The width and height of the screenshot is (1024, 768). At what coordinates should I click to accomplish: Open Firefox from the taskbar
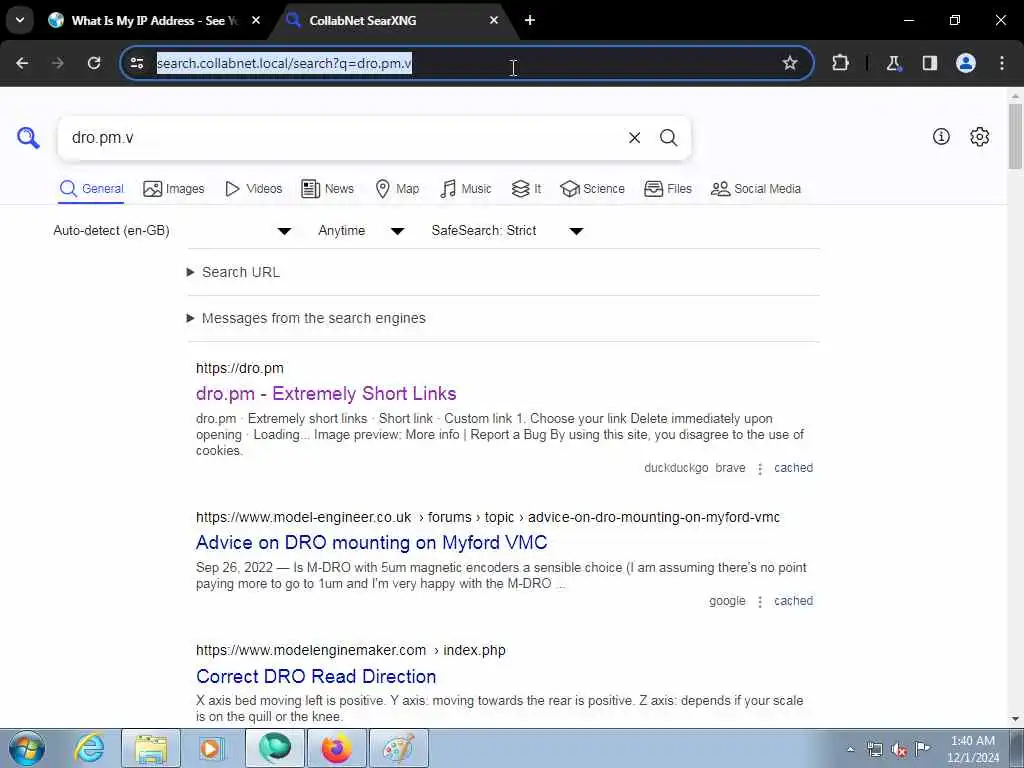(x=336, y=748)
